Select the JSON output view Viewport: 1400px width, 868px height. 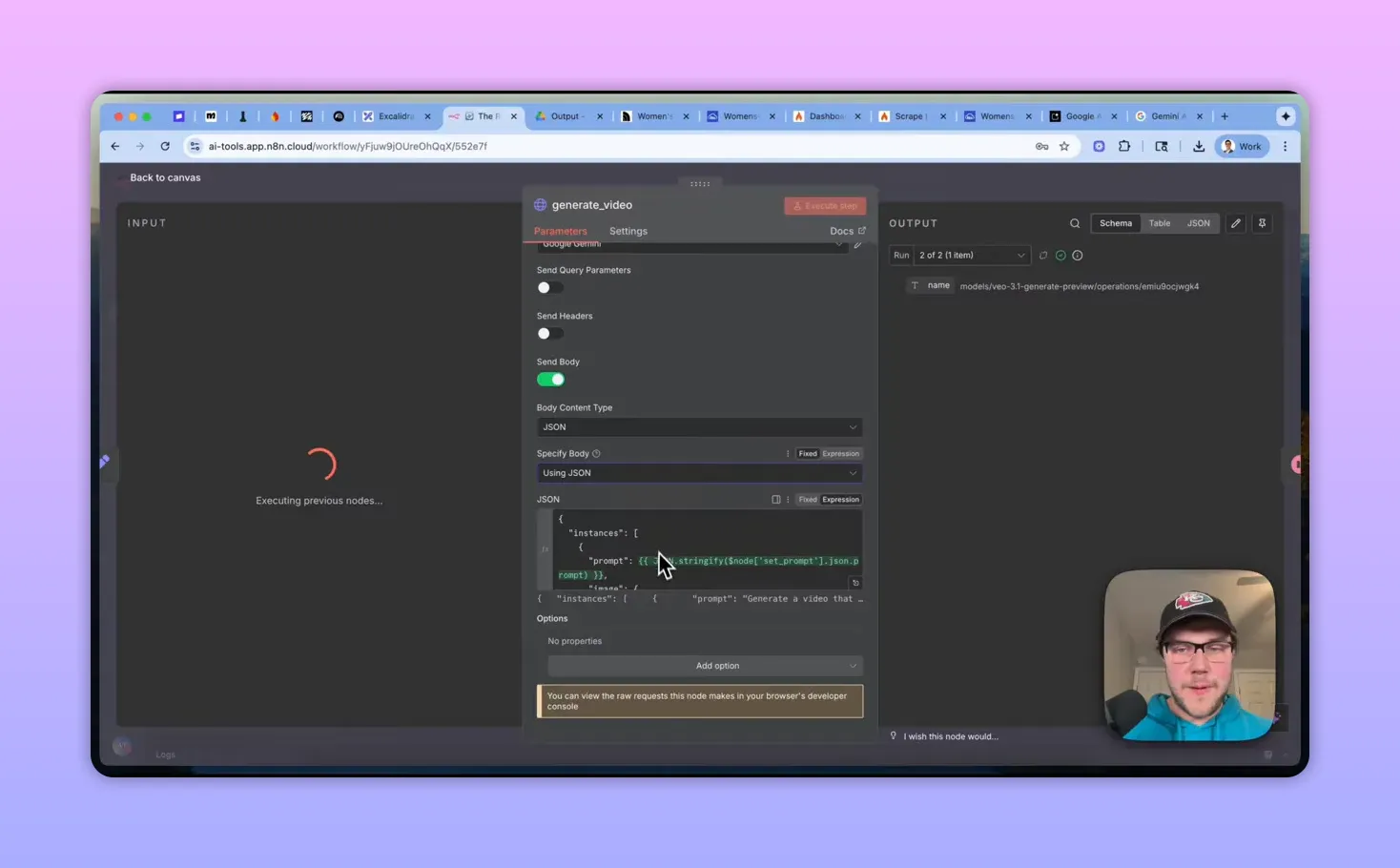1199,223
